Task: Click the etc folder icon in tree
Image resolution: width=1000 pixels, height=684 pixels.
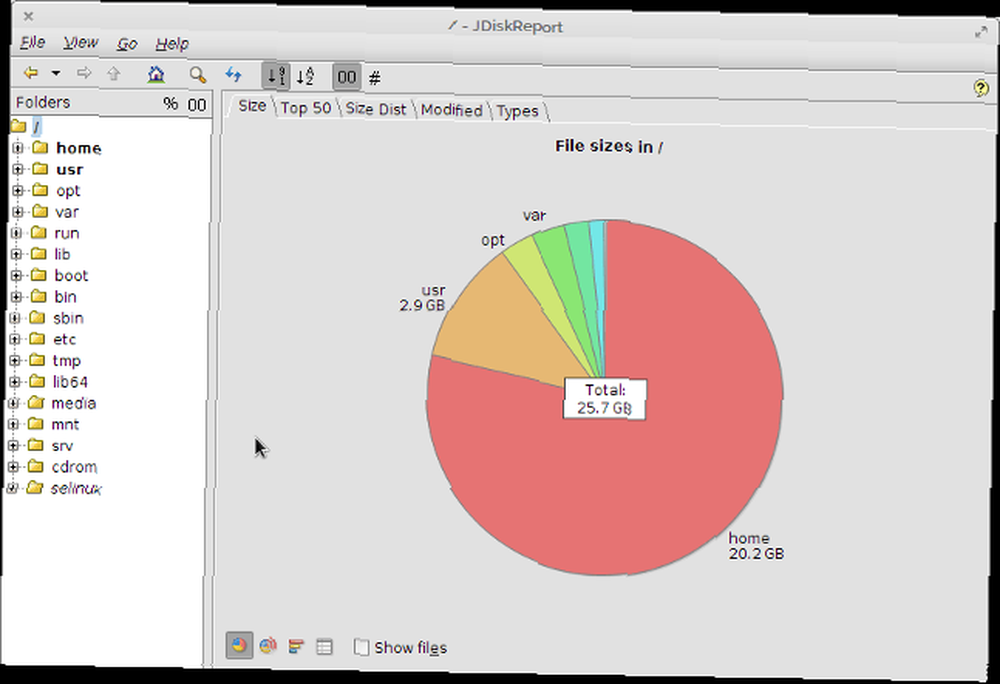Action: [38, 338]
